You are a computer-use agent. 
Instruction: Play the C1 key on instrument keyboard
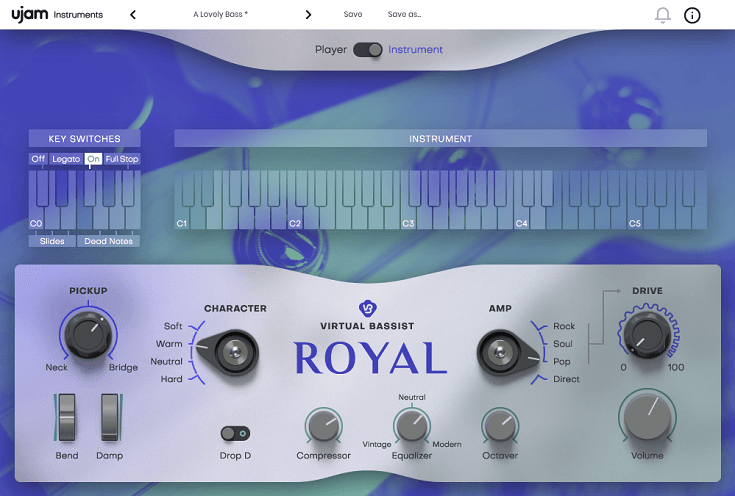(182, 218)
